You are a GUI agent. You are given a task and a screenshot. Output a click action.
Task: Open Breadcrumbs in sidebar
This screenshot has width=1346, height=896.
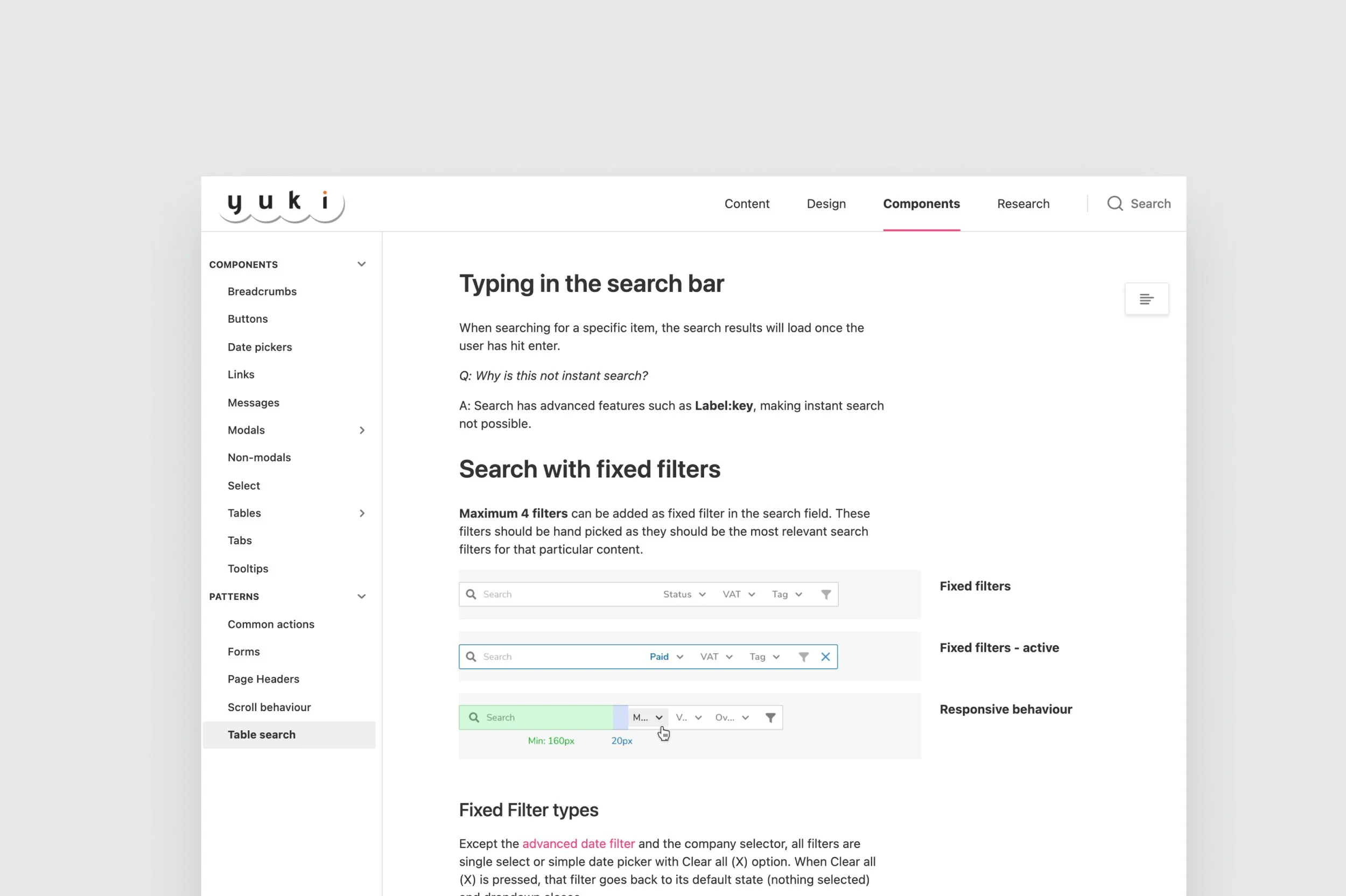click(262, 292)
